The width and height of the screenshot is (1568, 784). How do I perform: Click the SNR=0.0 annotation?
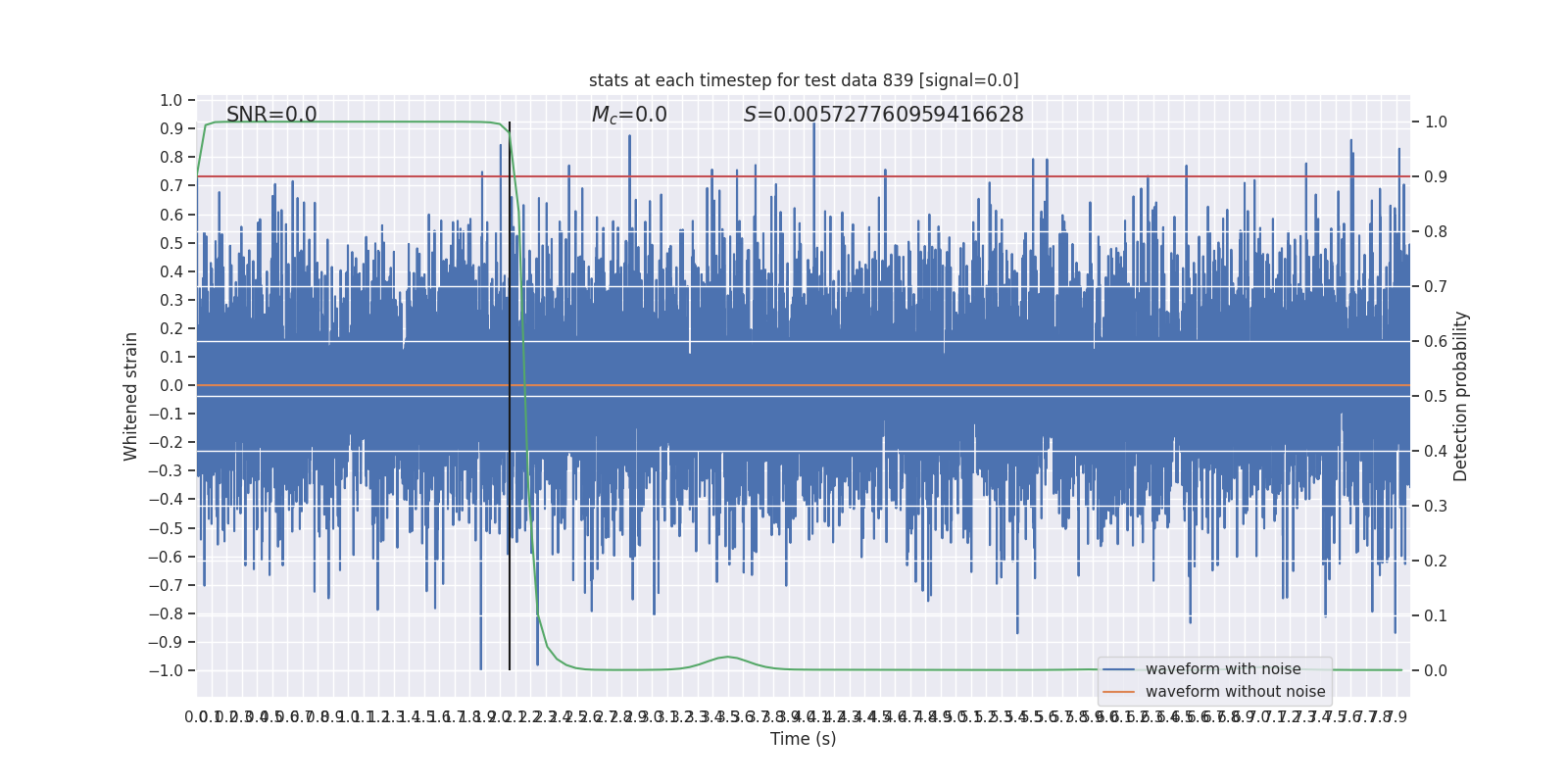tap(271, 115)
